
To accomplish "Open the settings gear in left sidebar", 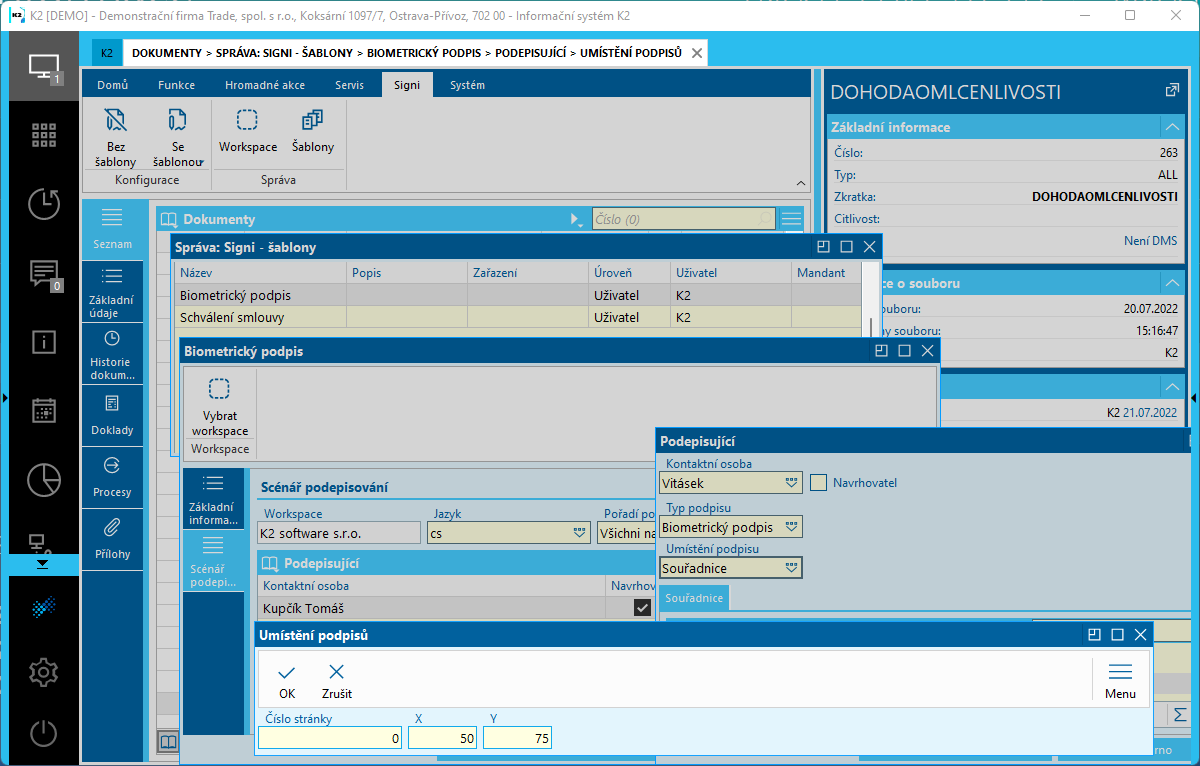I will coord(43,672).
